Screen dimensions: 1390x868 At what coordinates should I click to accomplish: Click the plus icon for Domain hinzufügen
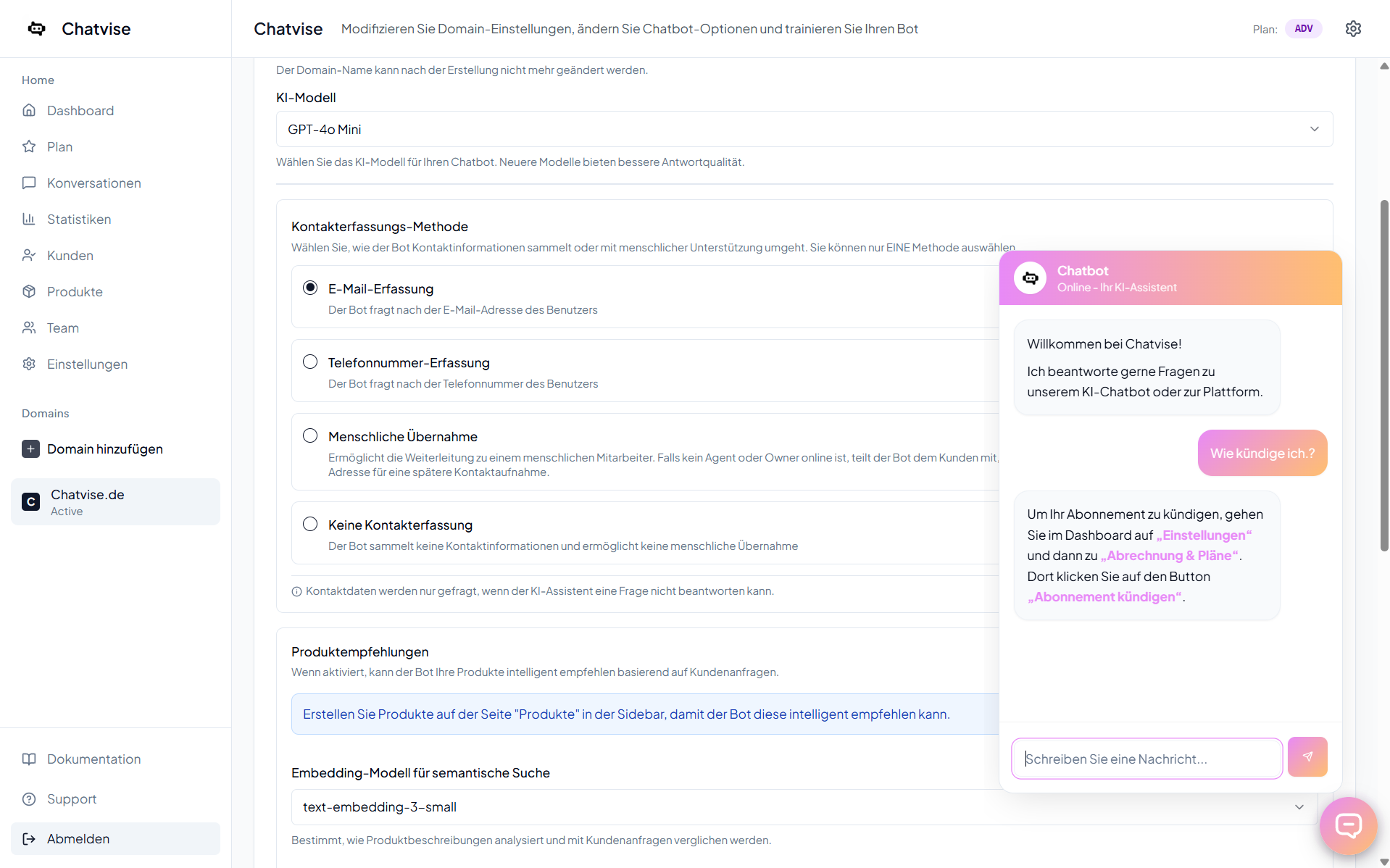point(30,449)
